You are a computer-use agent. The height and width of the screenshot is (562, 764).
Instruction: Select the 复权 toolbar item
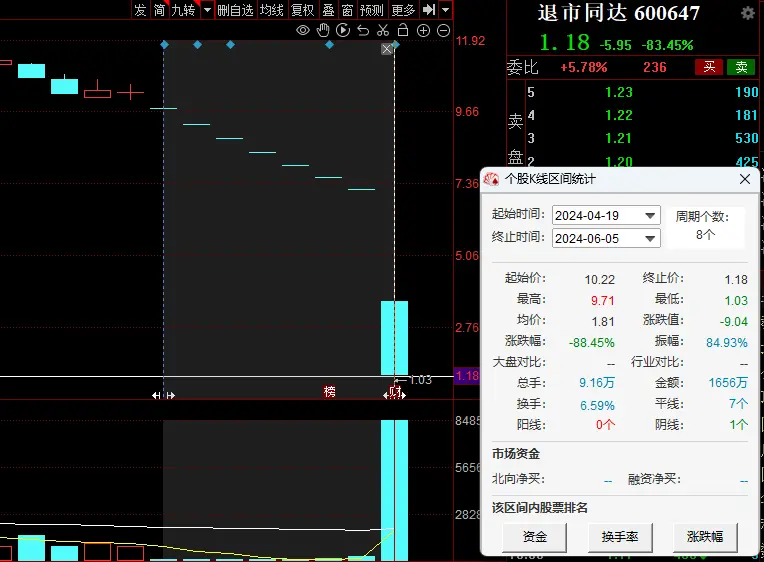click(x=302, y=10)
